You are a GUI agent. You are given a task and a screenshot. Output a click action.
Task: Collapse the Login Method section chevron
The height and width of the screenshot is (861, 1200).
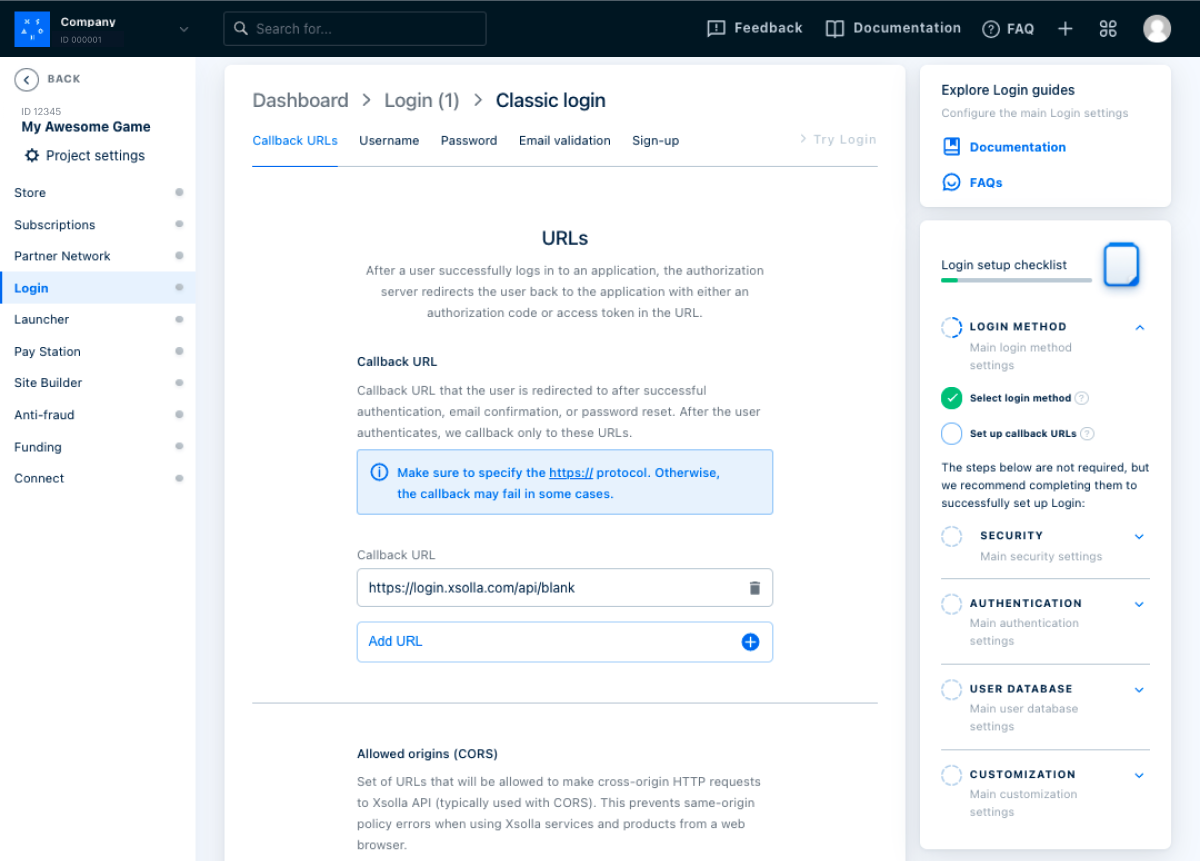(1139, 327)
